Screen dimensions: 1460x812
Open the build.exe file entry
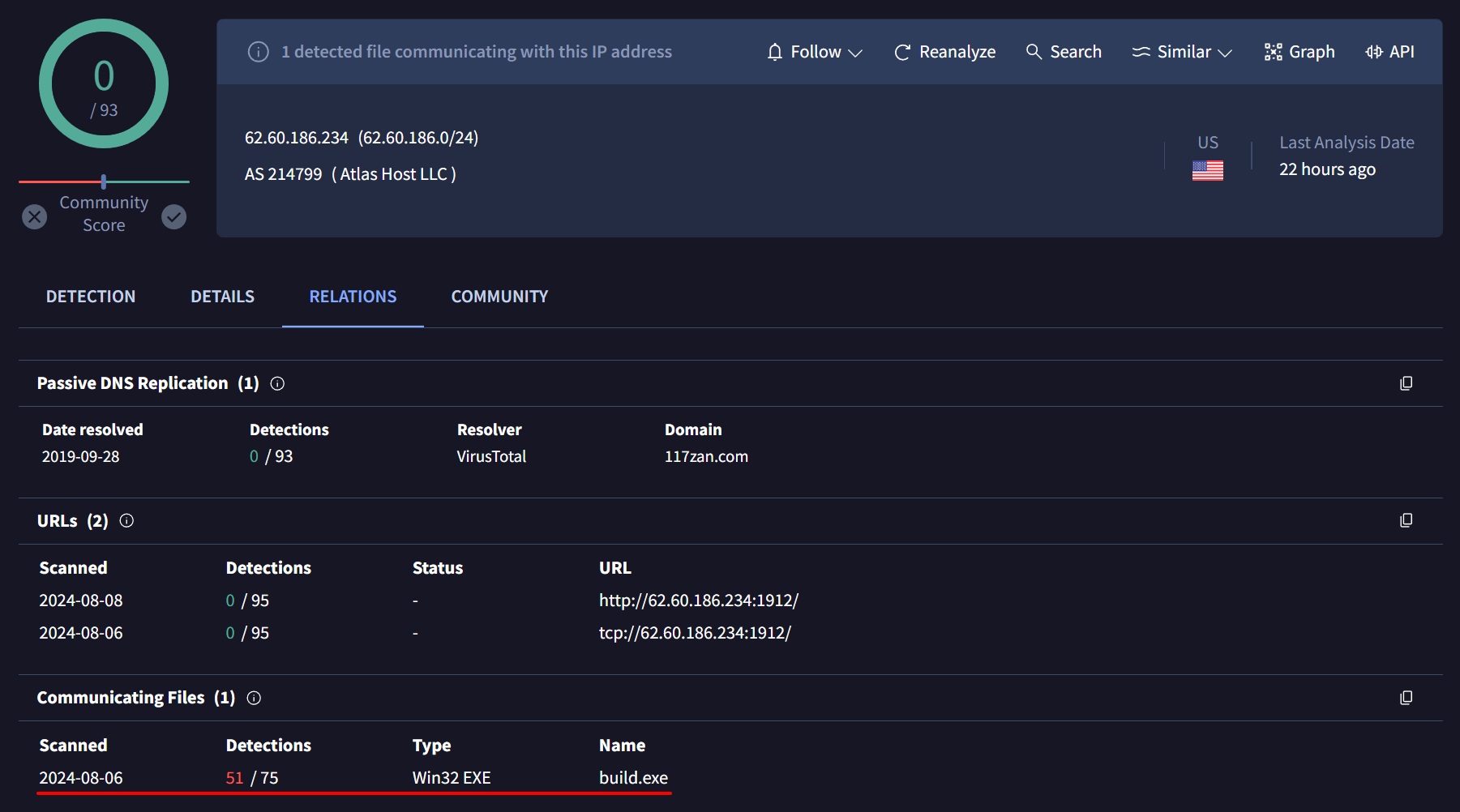(633, 778)
